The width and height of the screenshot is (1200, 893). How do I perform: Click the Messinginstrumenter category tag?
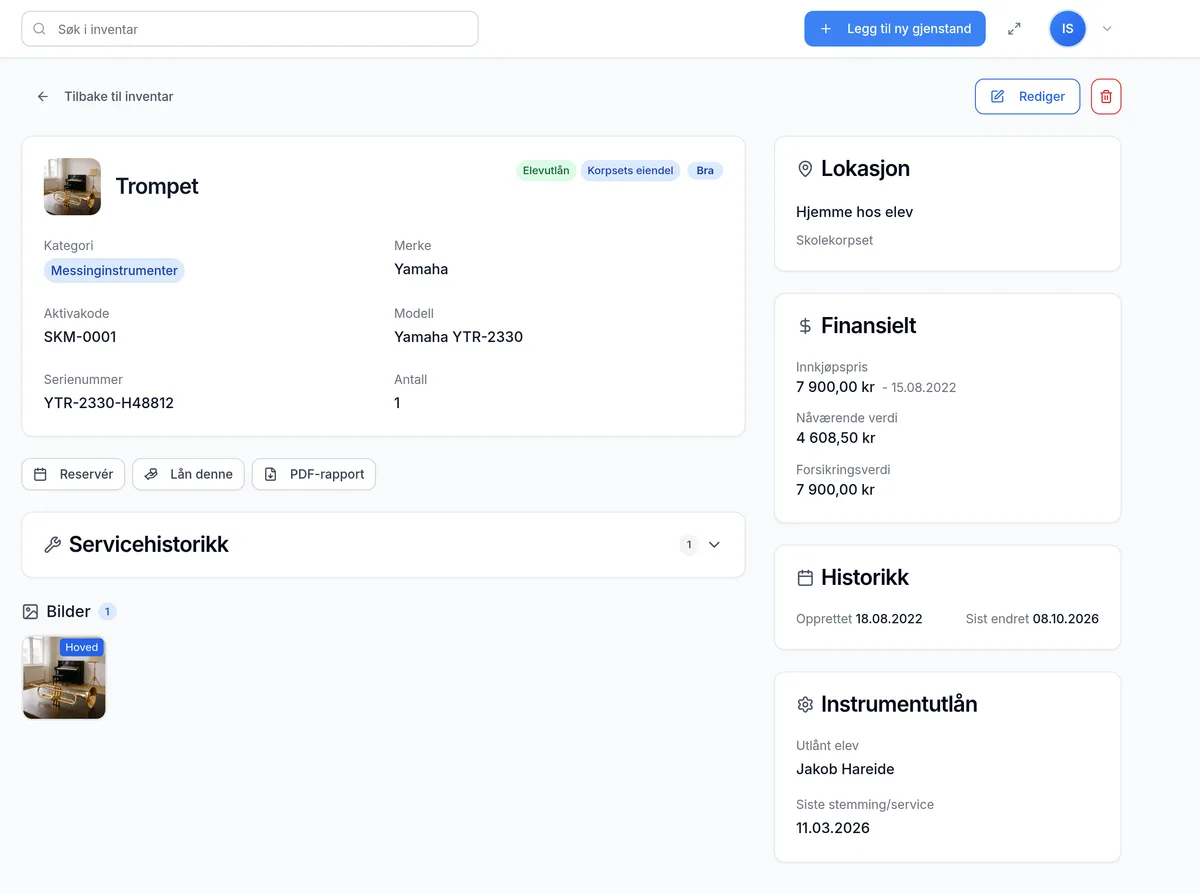click(114, 271)
